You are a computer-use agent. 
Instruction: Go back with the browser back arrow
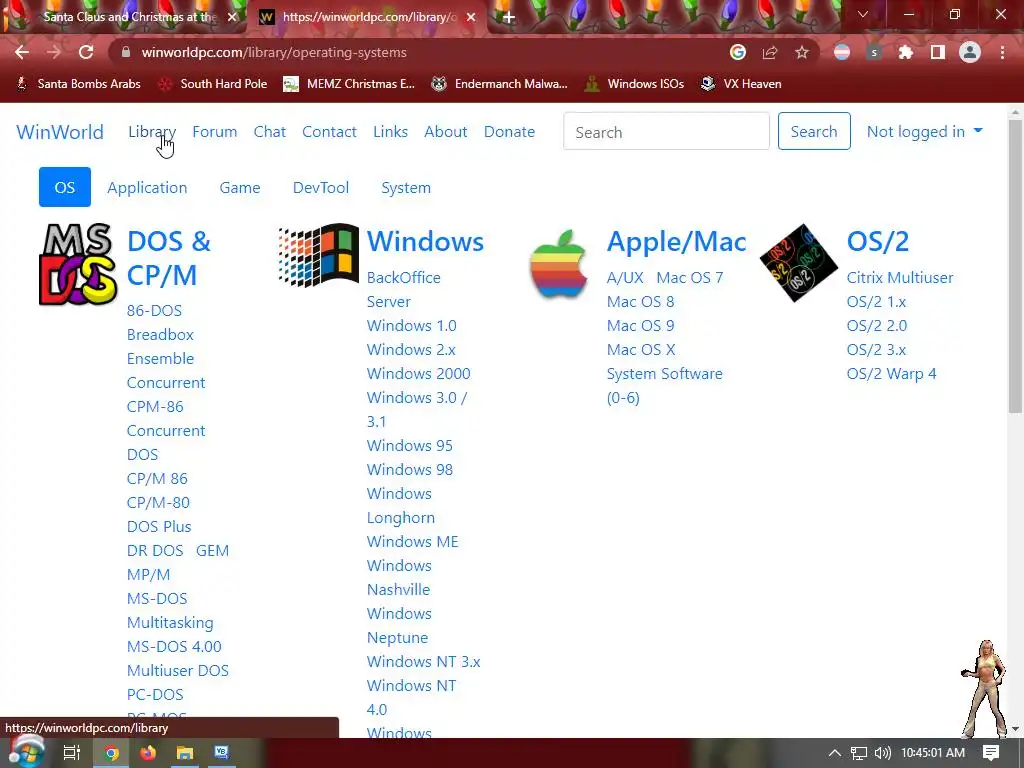point(22,52)
